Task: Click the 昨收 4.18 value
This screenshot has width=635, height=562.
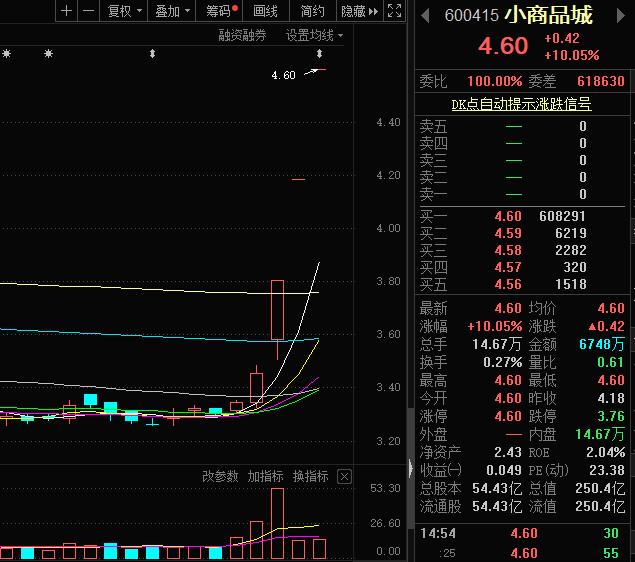Action: click(611, 398)
